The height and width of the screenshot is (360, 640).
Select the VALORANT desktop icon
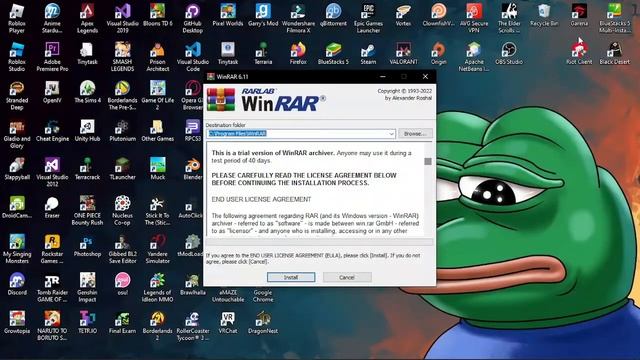coord(403,53)
